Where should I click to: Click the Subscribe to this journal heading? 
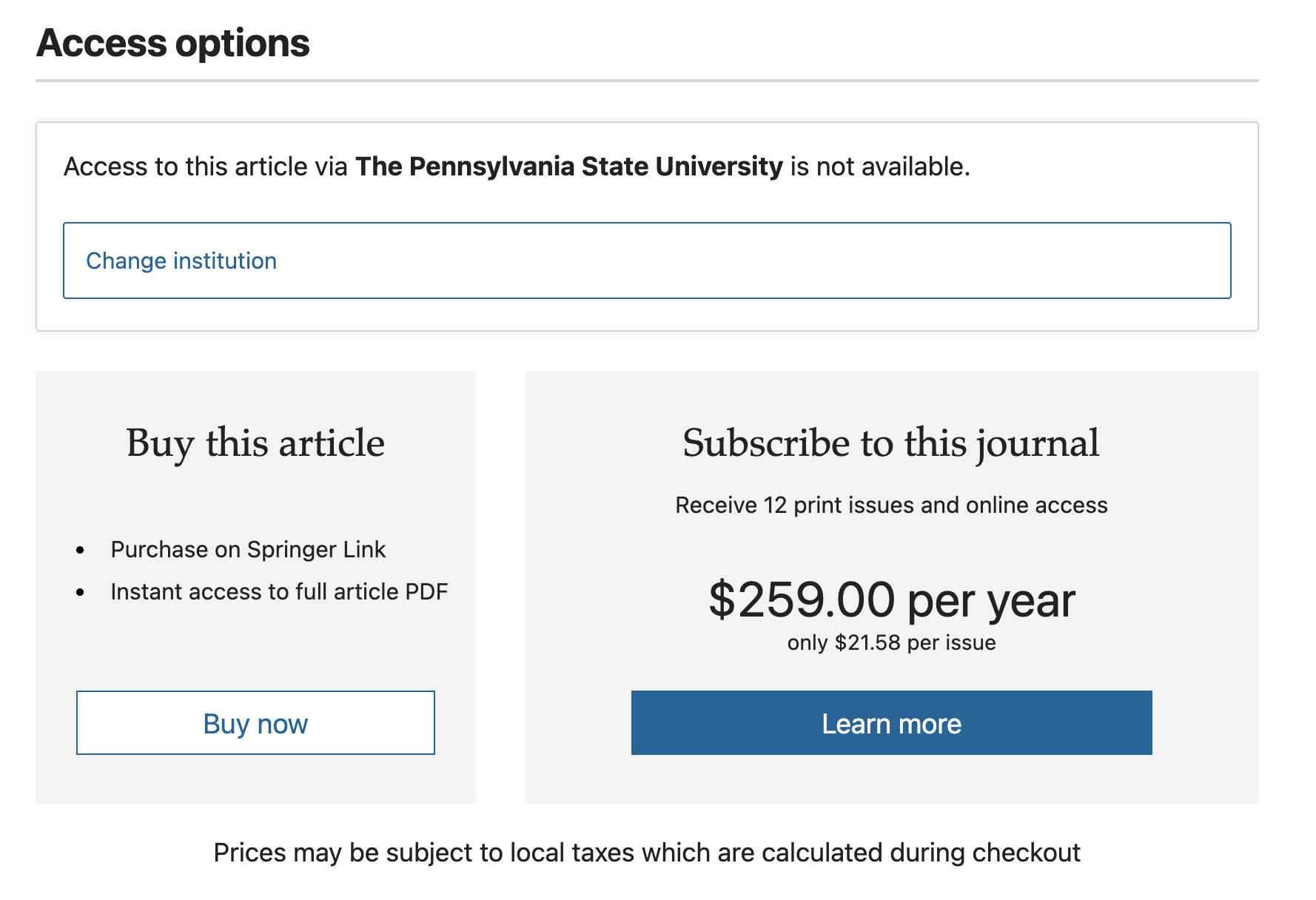point(891,443)
